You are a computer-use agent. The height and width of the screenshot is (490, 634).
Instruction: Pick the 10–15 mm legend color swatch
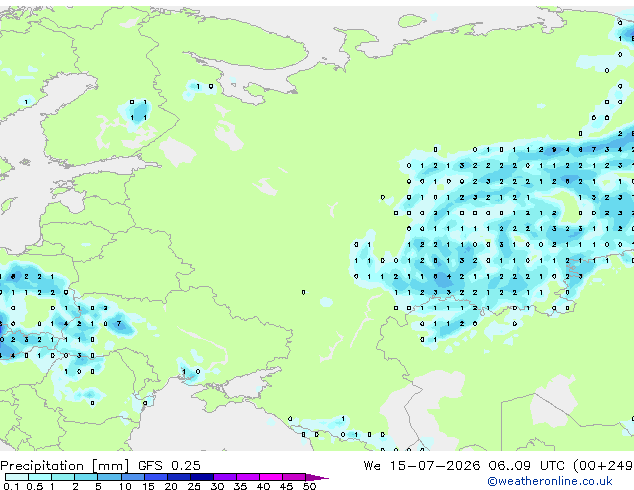132,477
